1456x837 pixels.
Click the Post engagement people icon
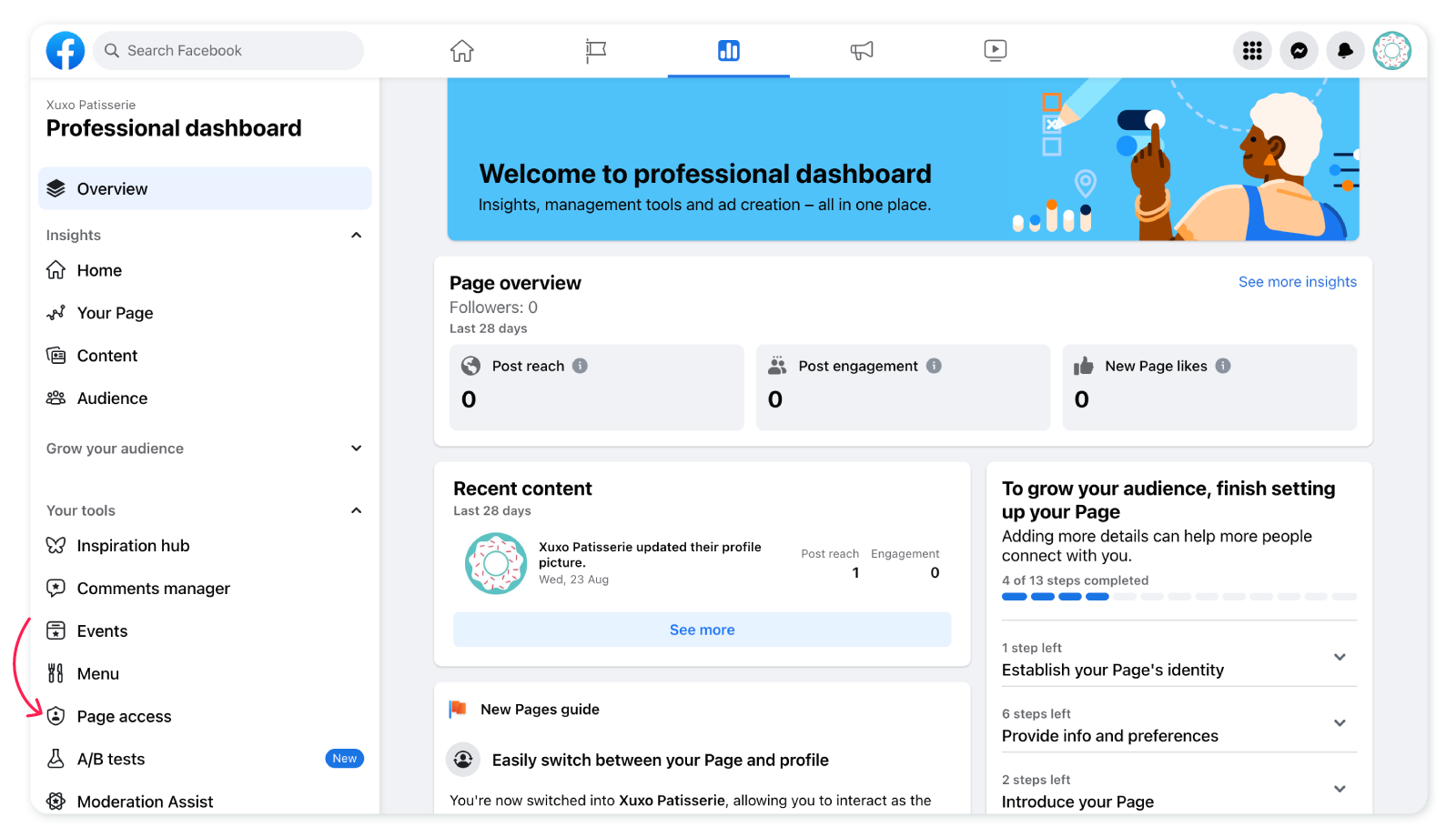(777, 366)
